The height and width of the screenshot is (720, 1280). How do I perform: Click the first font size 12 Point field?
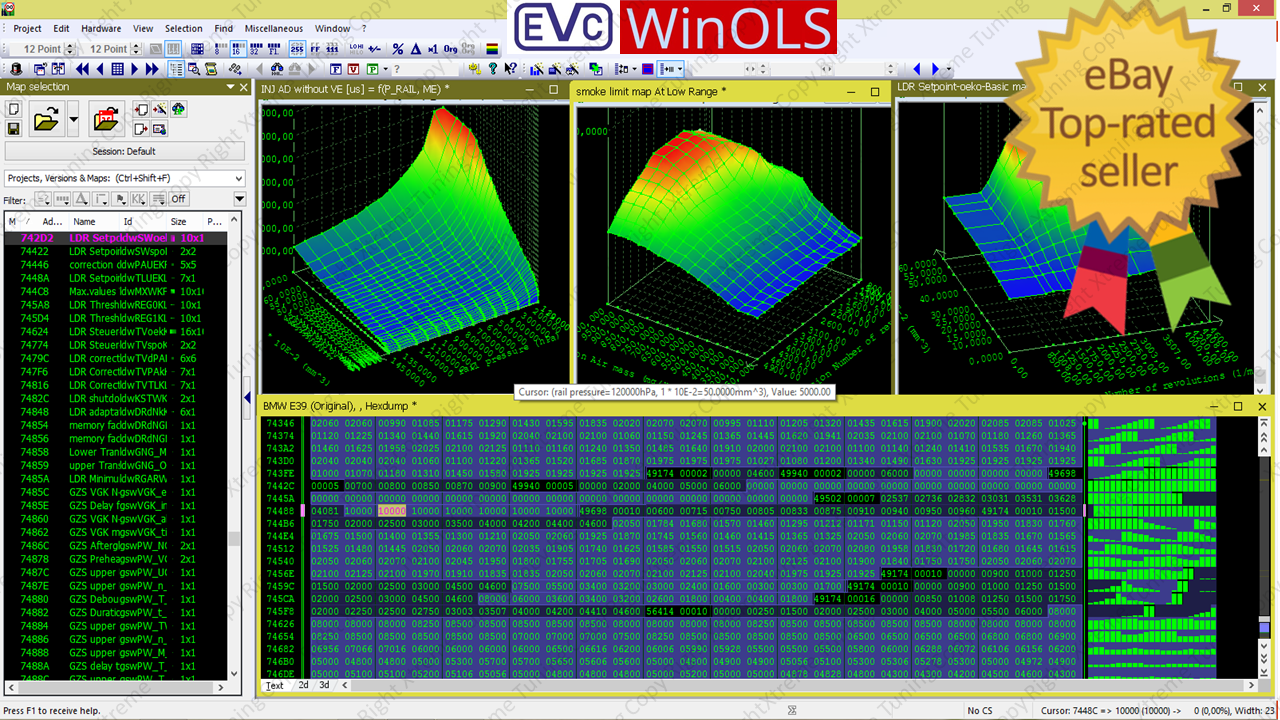[x=43, y=49]
